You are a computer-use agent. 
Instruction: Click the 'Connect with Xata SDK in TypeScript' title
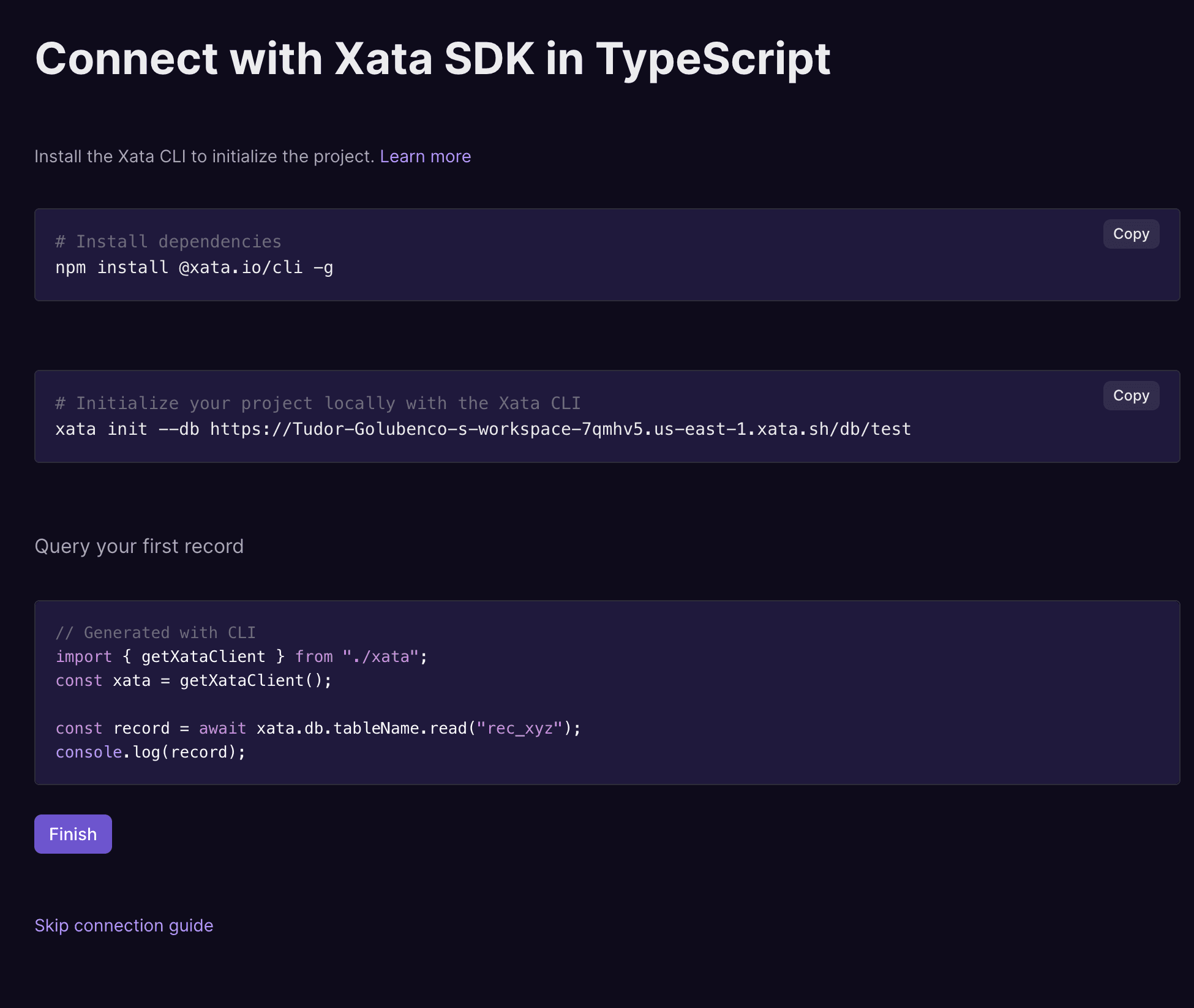(x=432, y=59)
